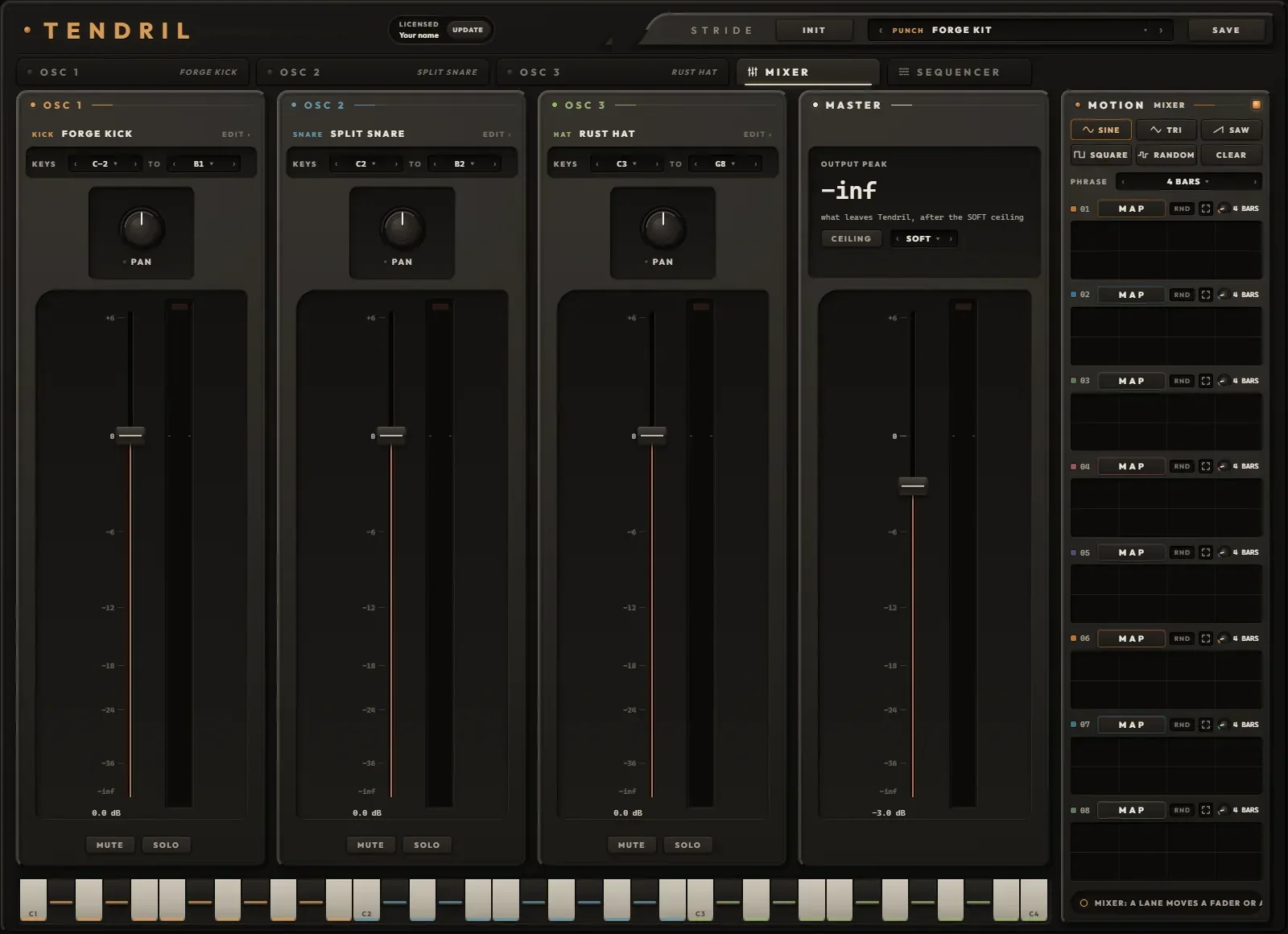Click the OSC 2 pan knob

click(402, 227)
